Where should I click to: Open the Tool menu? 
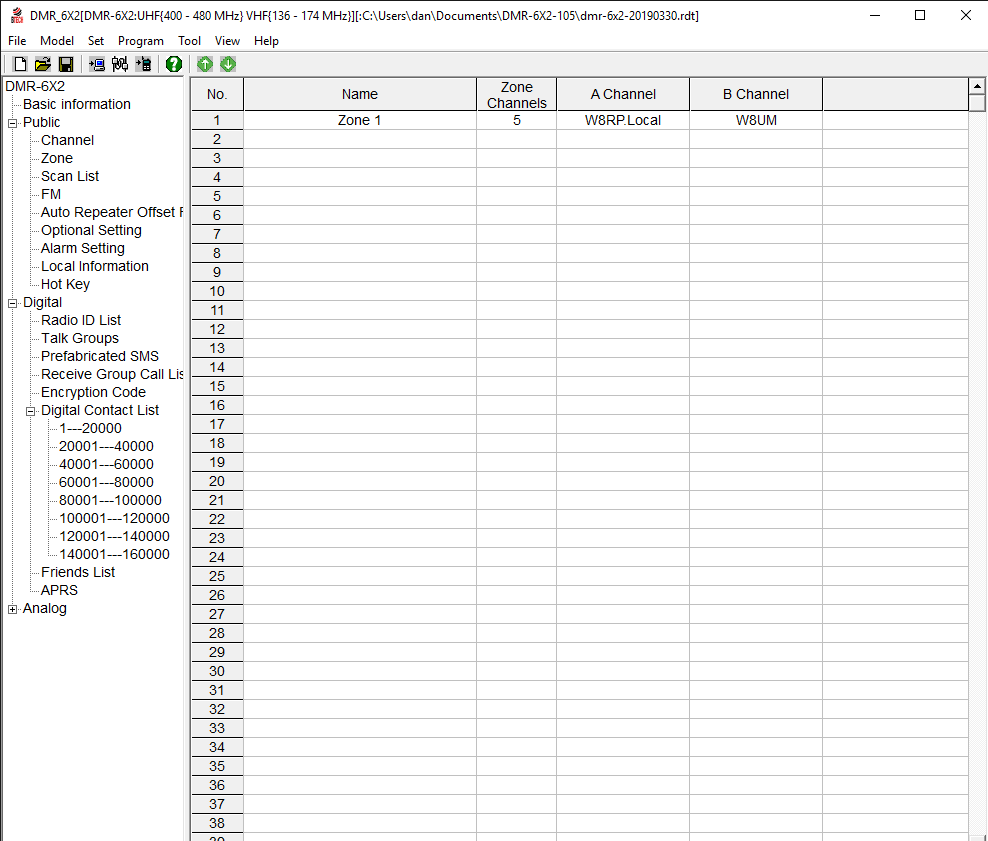[189, 41]
